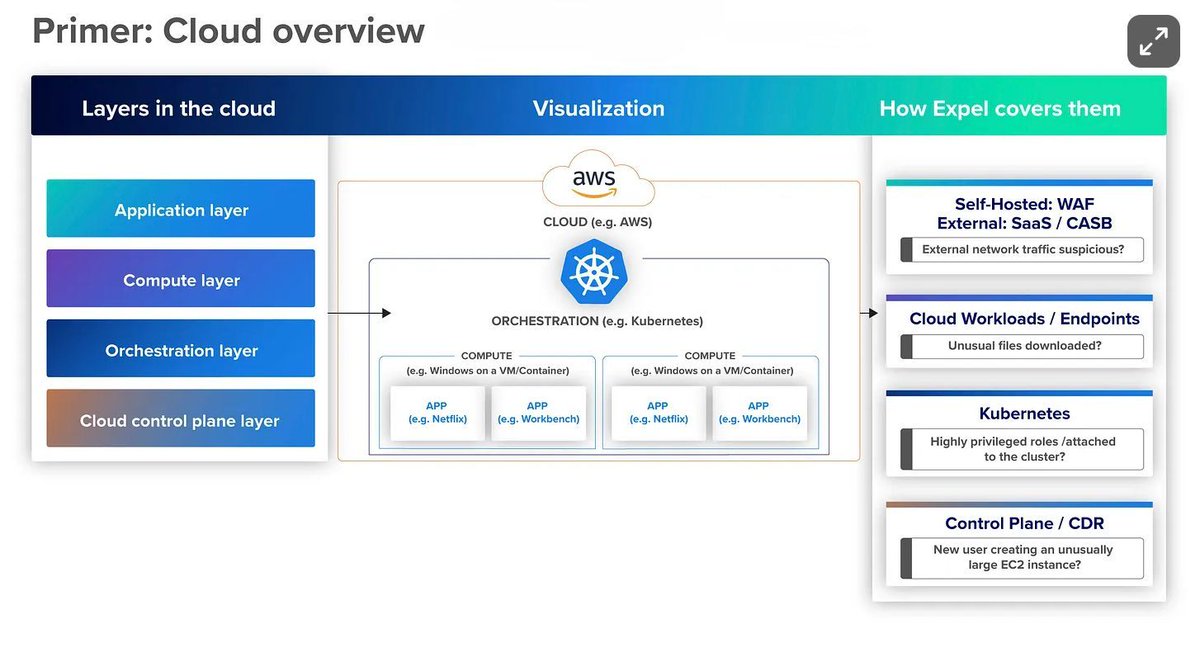
Task: Select the Application layer item
Action: [180, 209]
